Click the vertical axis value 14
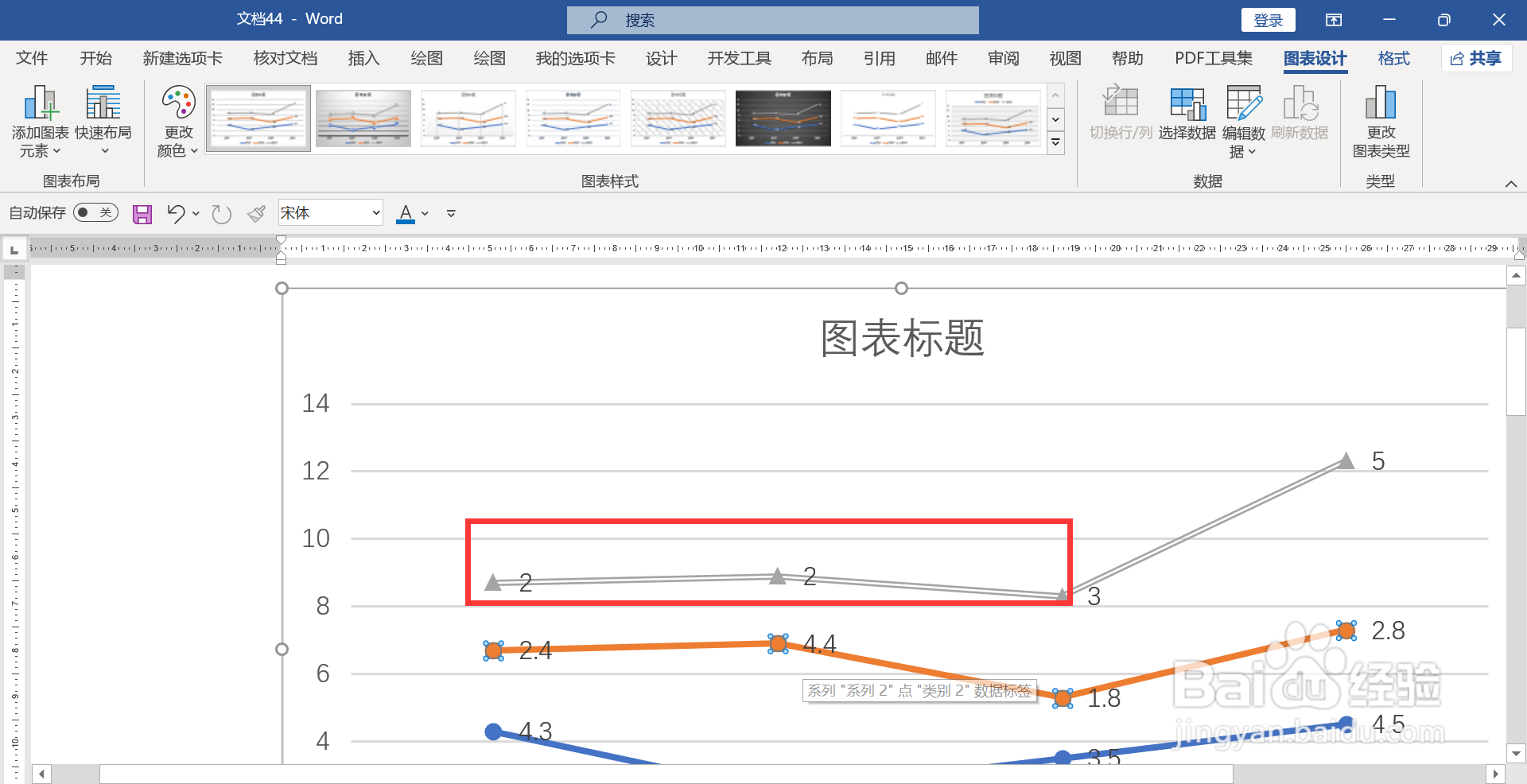This screenshot has height=784, width=1527. point(316,403)
